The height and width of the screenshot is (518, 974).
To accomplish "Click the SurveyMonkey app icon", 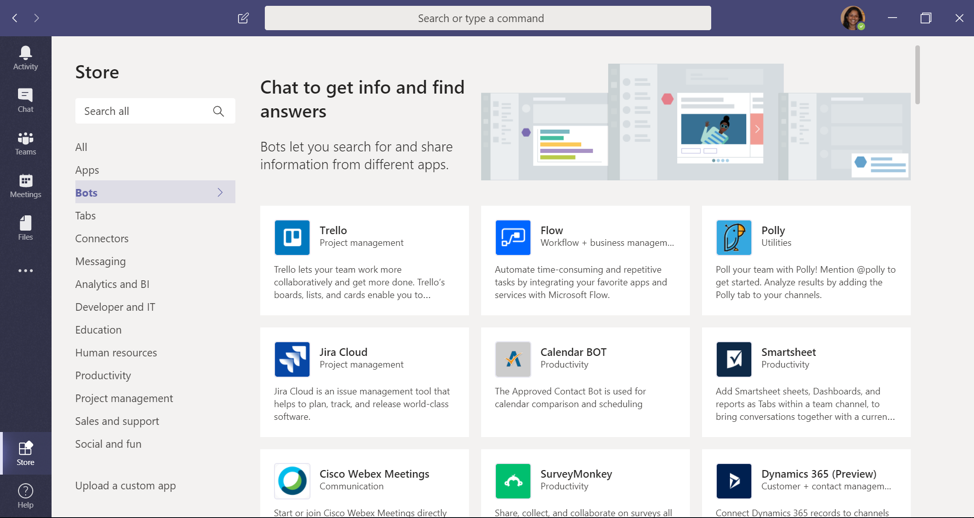I will [x=513, y=481].
